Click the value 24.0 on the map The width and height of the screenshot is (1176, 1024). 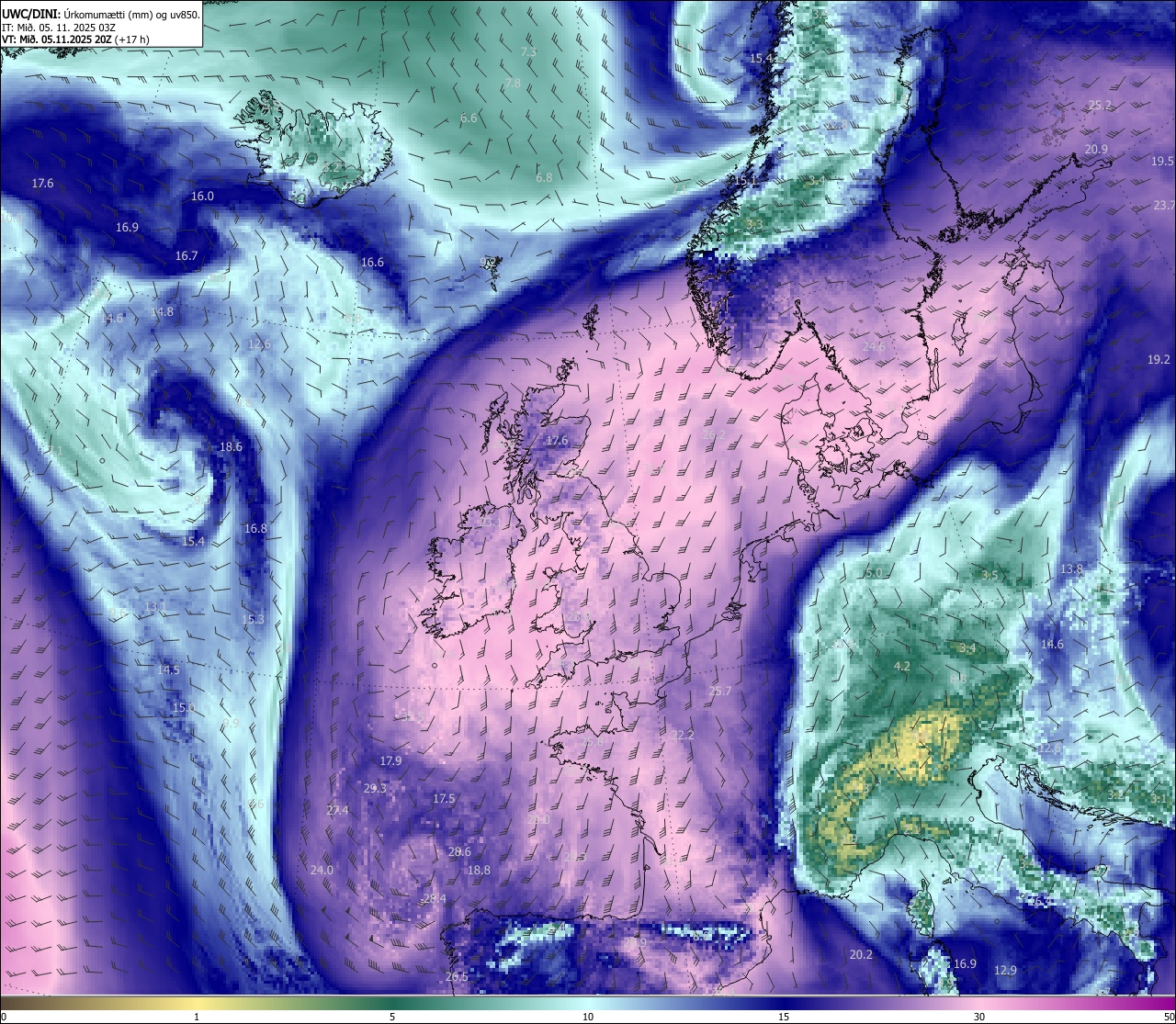click(x=322, y=871)
